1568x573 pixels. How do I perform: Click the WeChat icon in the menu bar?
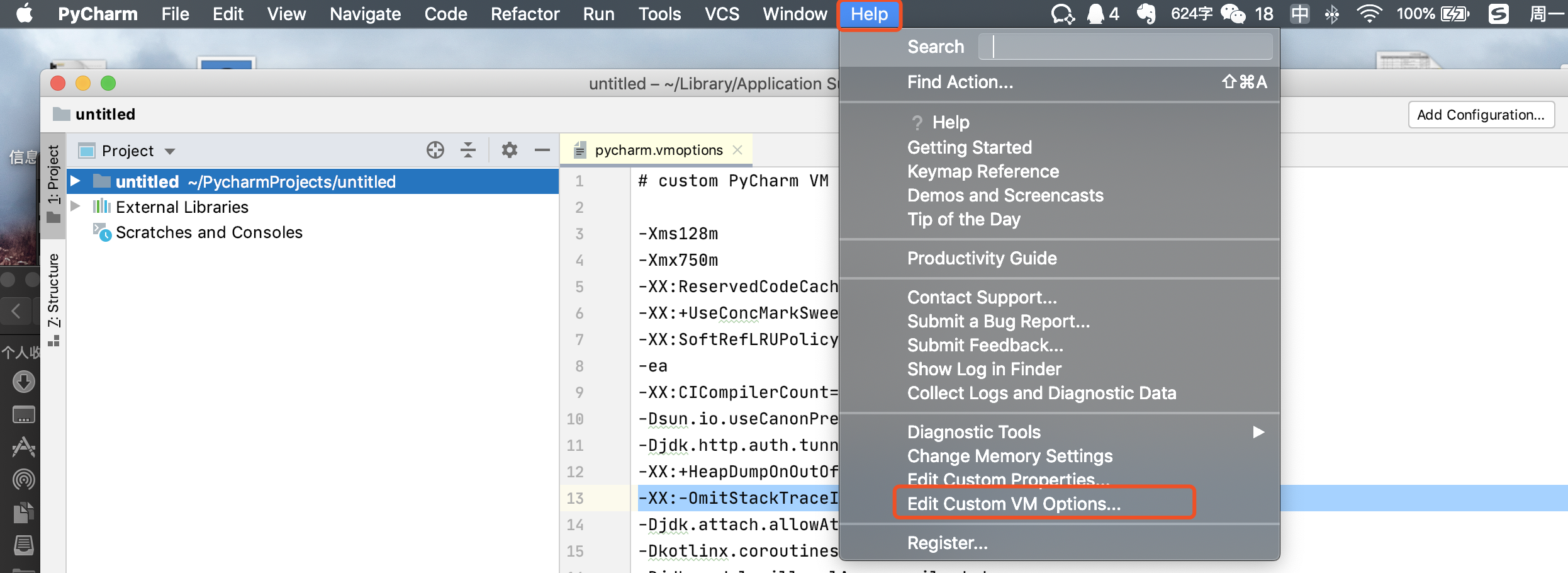1233,14
